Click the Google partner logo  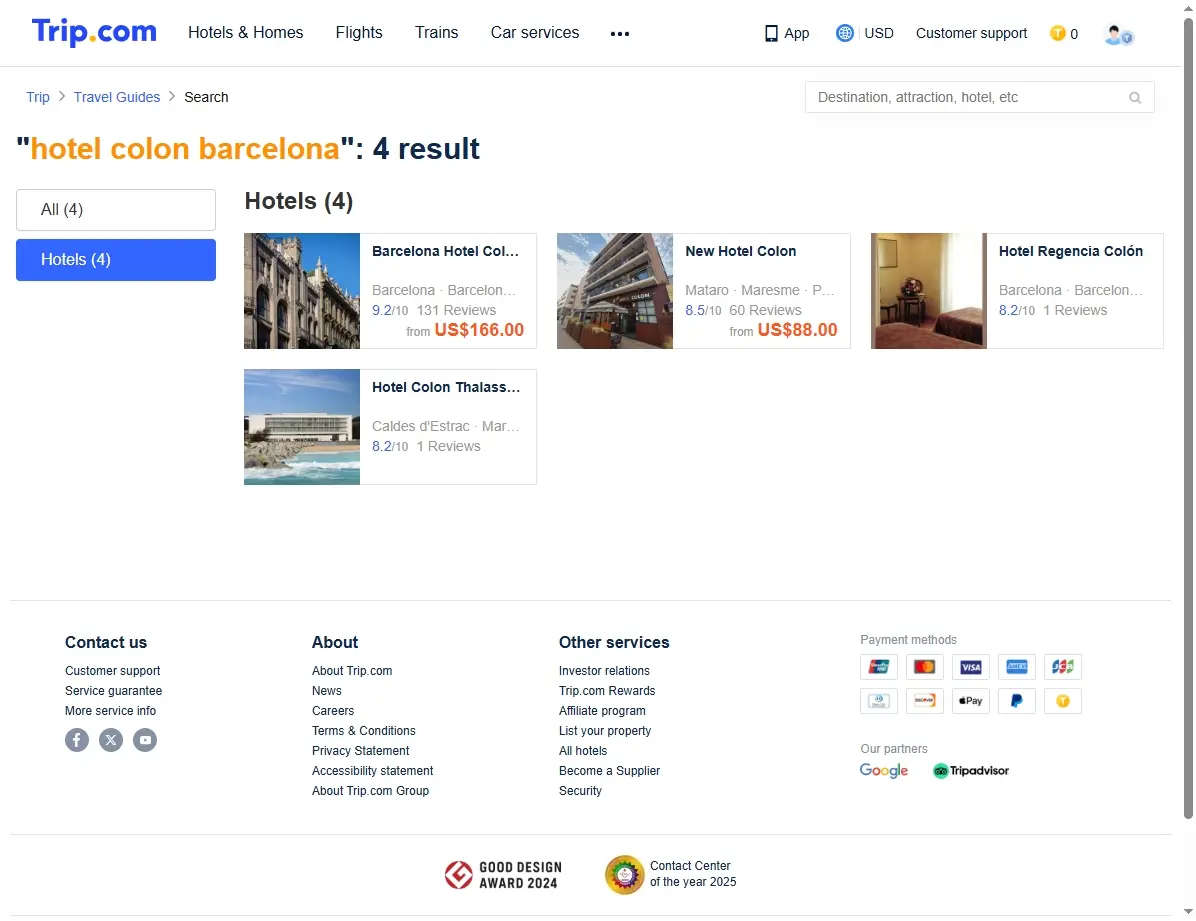(x=883, y=771)
